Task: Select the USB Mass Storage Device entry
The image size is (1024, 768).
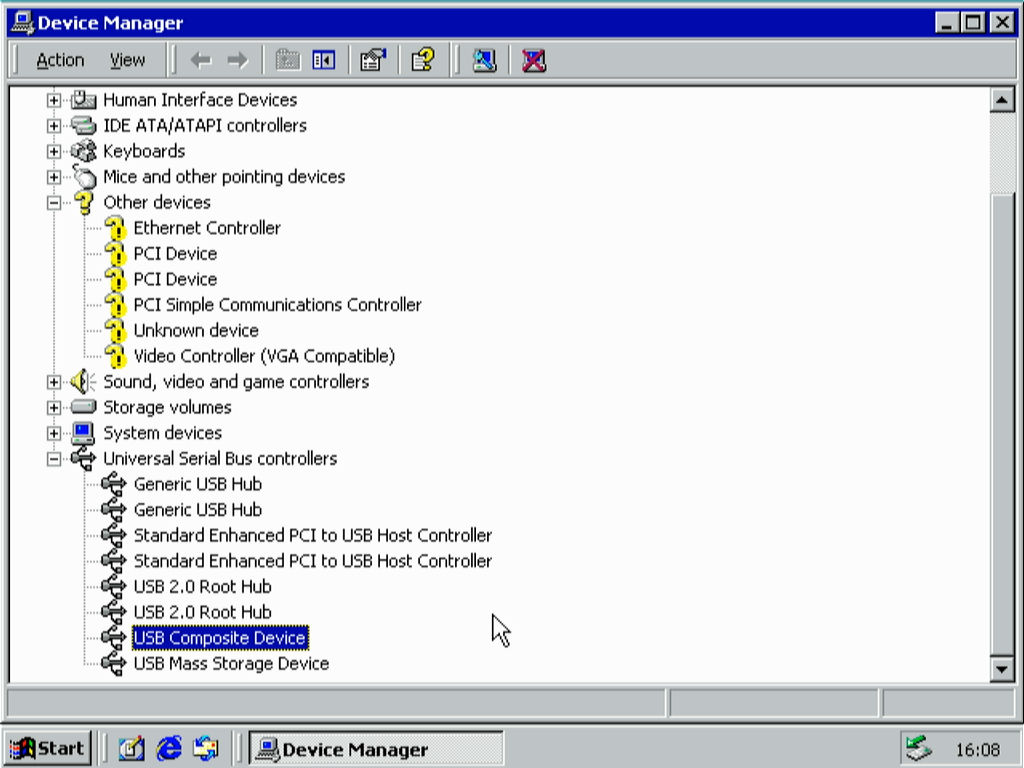Action: click(x=231, y=664)
